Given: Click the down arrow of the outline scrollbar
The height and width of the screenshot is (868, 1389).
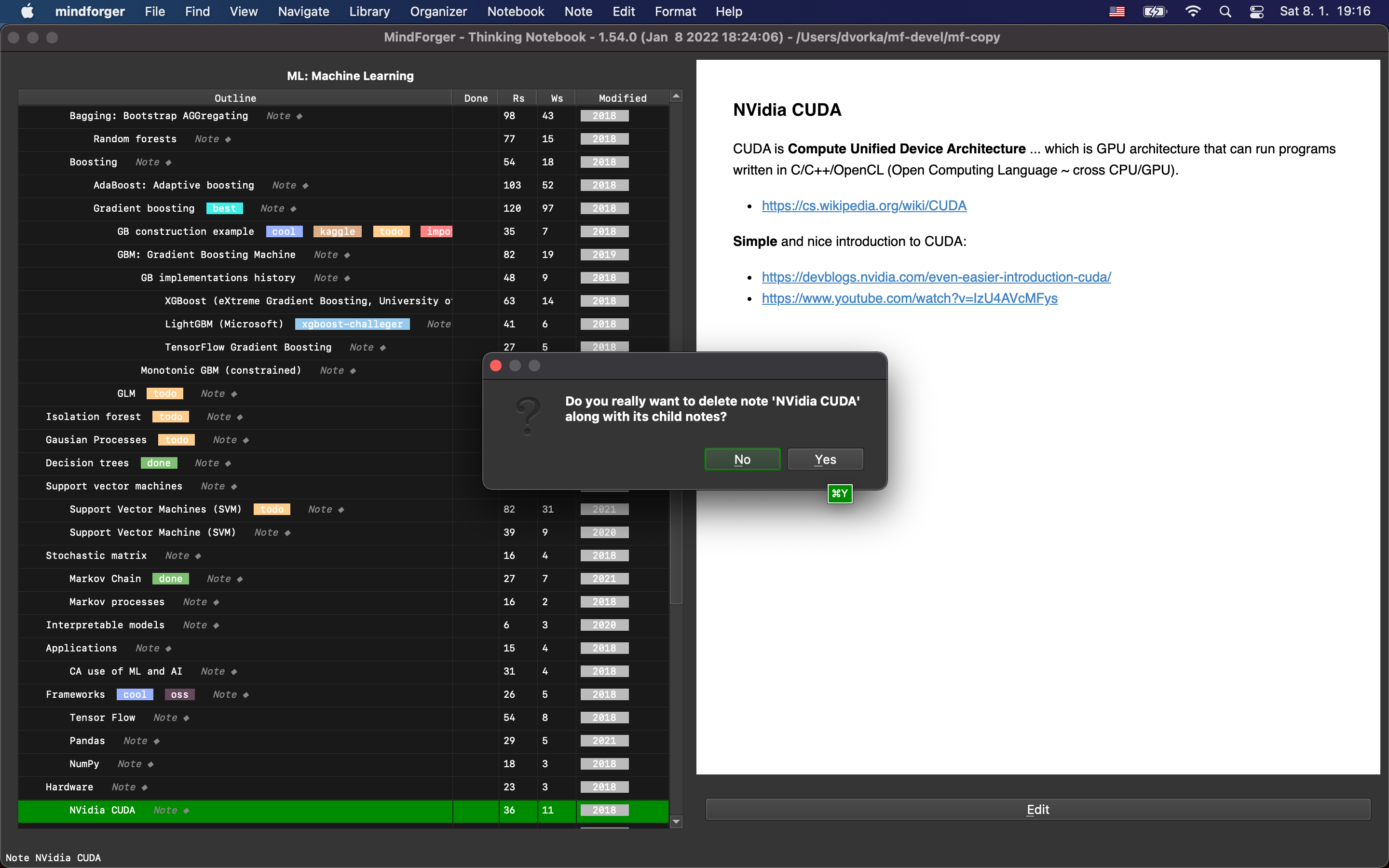Looking at the screenshot, I should click(x=677, y=822).
